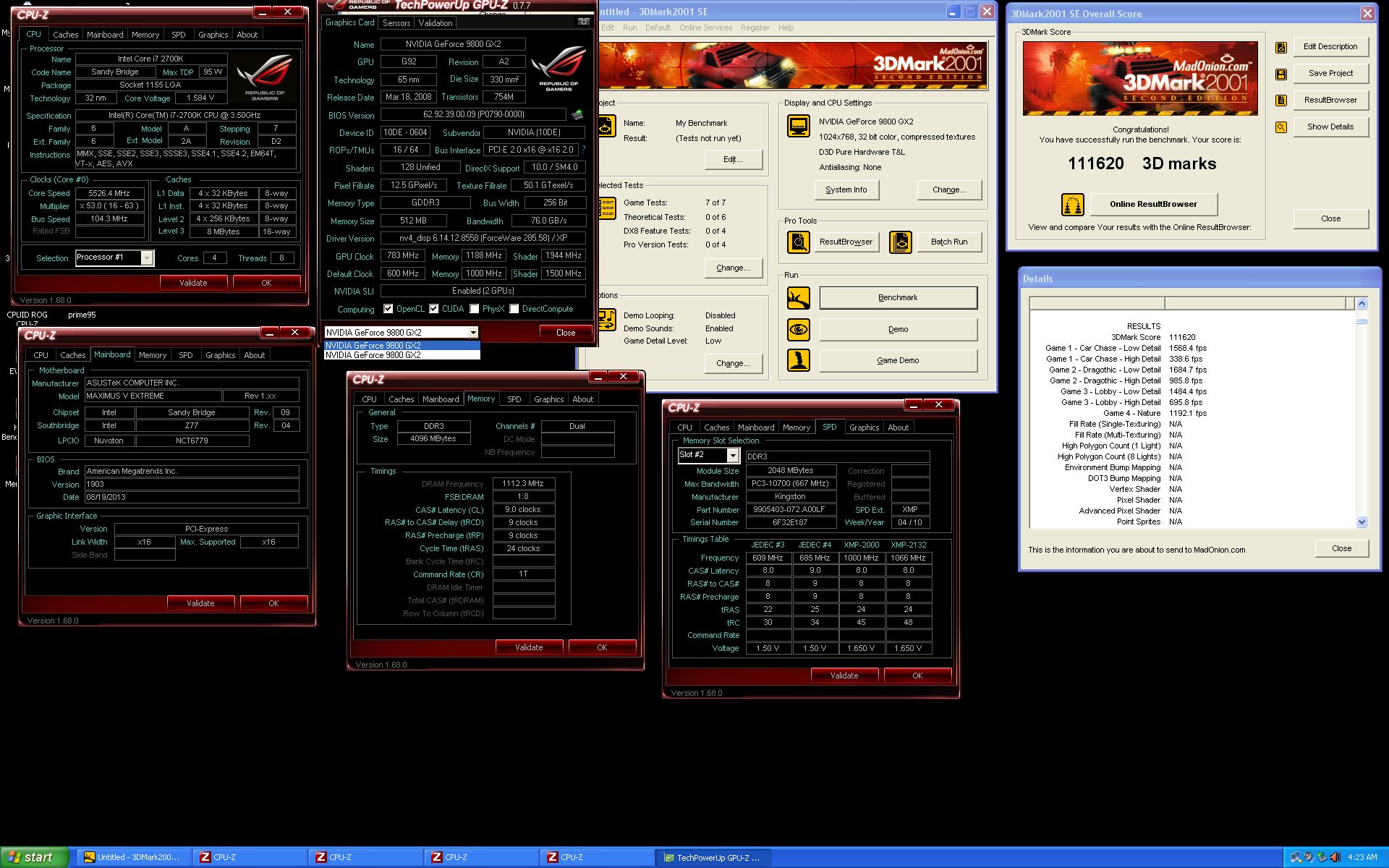Click the ResultBrowser icon in Overall Score window
This screenshot has width=1389, height=868.
tap(1281, 101)
